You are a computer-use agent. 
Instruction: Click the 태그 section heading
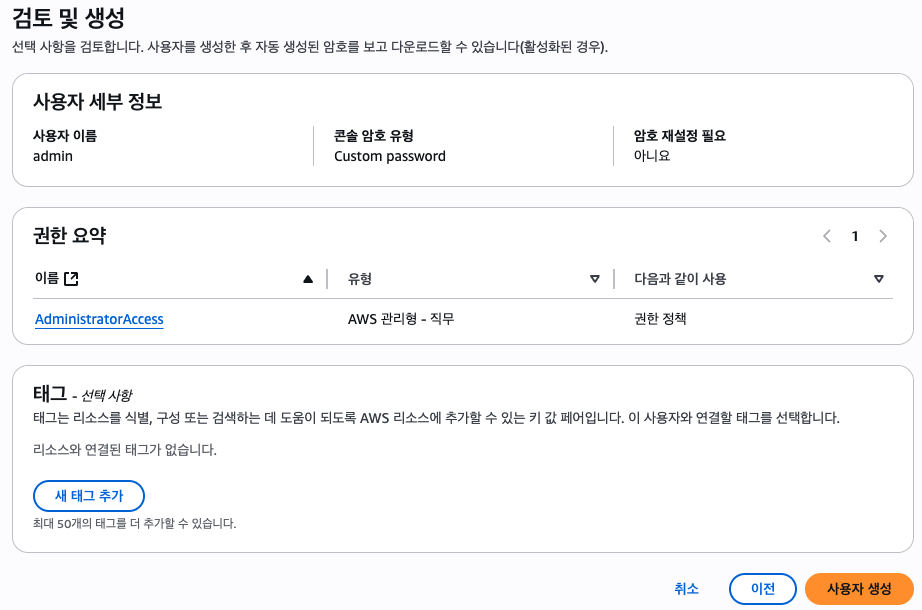50,394
